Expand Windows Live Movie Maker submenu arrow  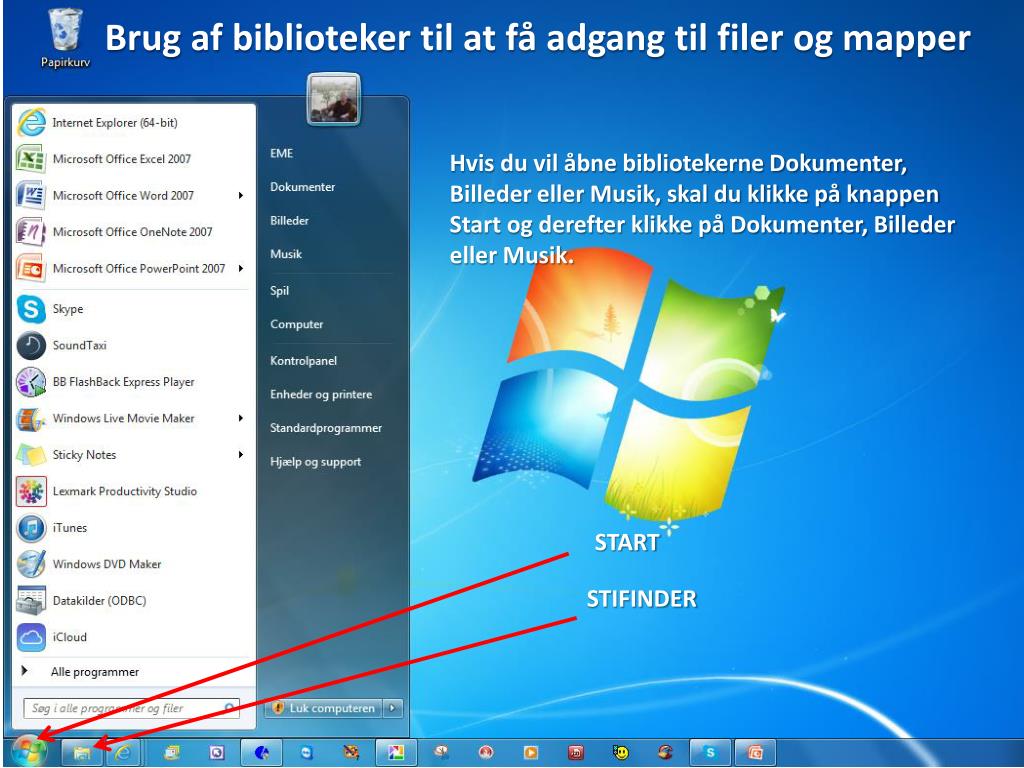[x=241, y=419]
